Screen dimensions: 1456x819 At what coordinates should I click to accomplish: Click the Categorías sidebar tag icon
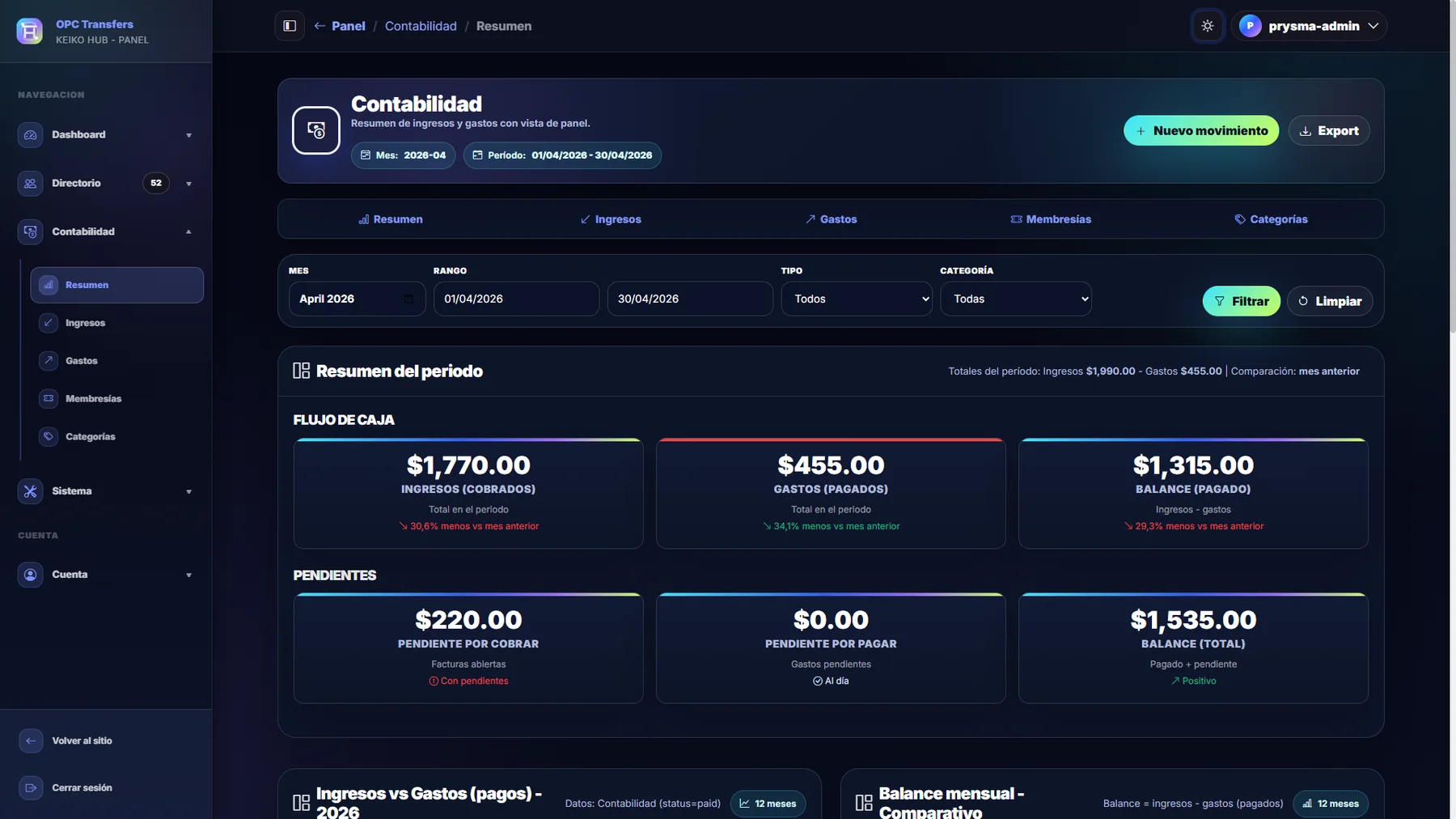tap(49, 436)
